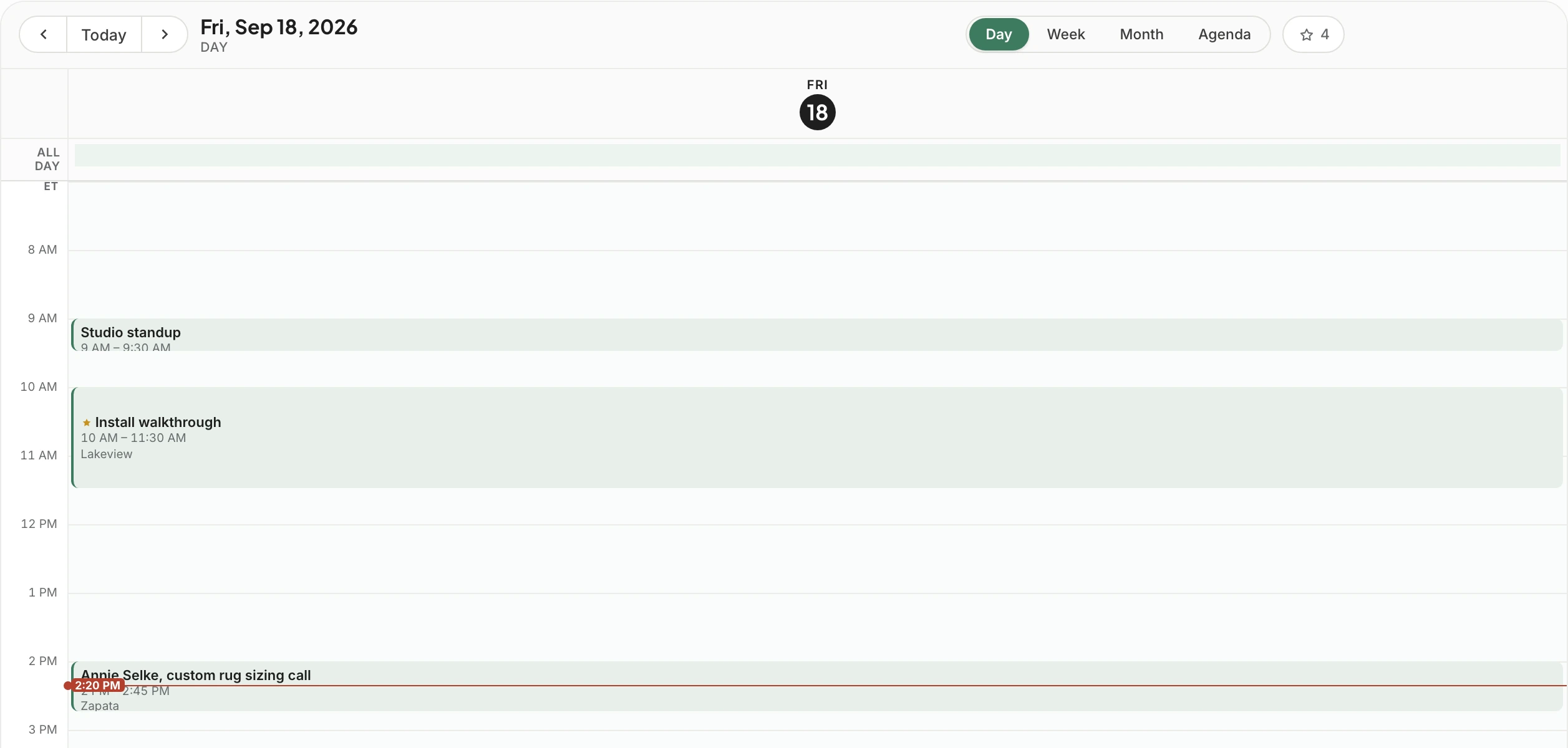
Task: Click the 3 PM hour label
Action: coord(42,730)
